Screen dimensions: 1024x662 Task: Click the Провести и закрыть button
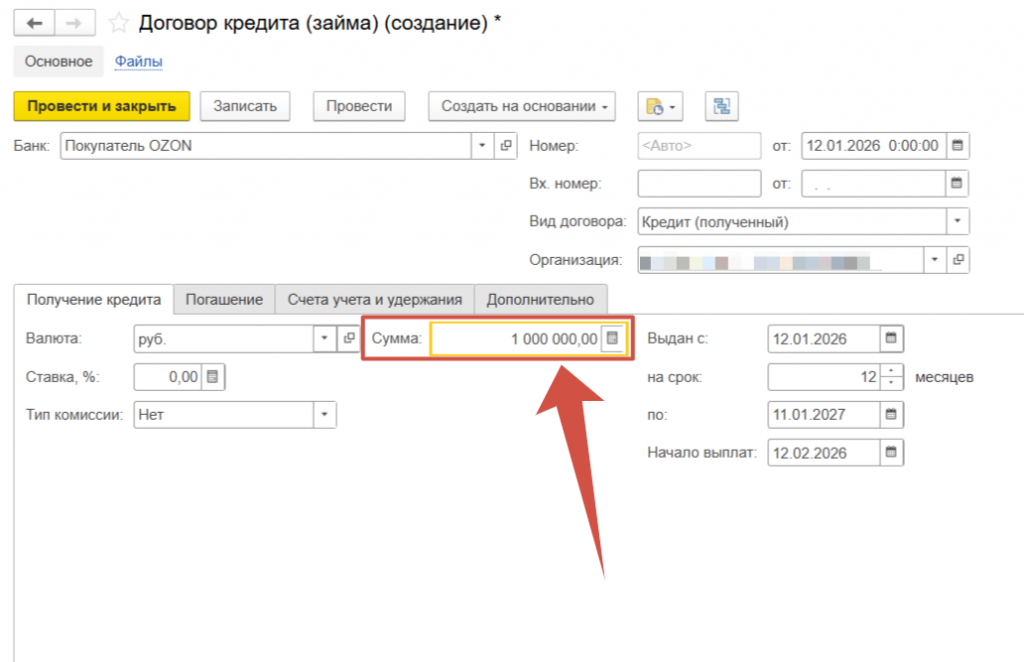[101, 106]
